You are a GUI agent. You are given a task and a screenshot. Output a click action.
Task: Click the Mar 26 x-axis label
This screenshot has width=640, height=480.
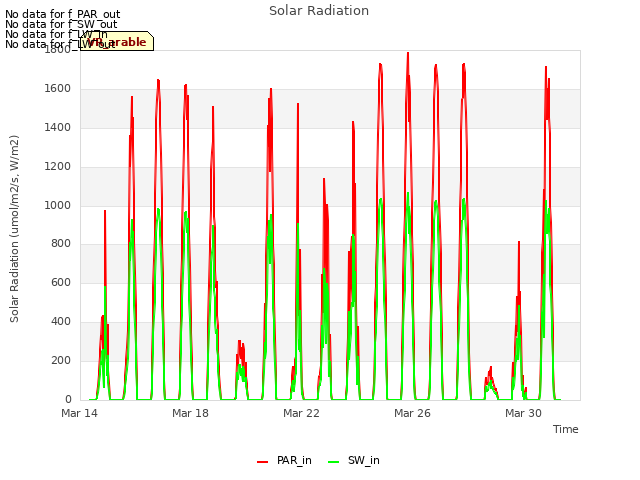coord(412,413)
